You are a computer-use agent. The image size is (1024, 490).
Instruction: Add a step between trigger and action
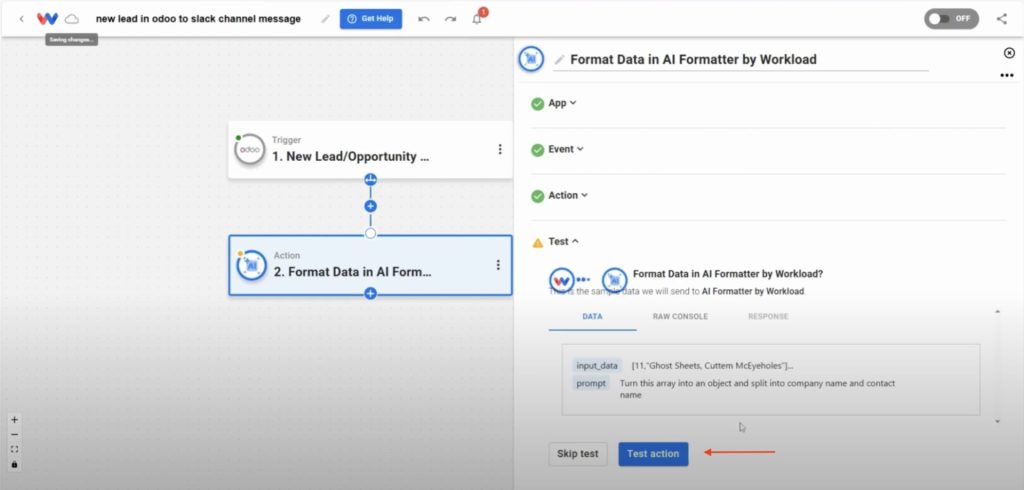click(370, 206)
